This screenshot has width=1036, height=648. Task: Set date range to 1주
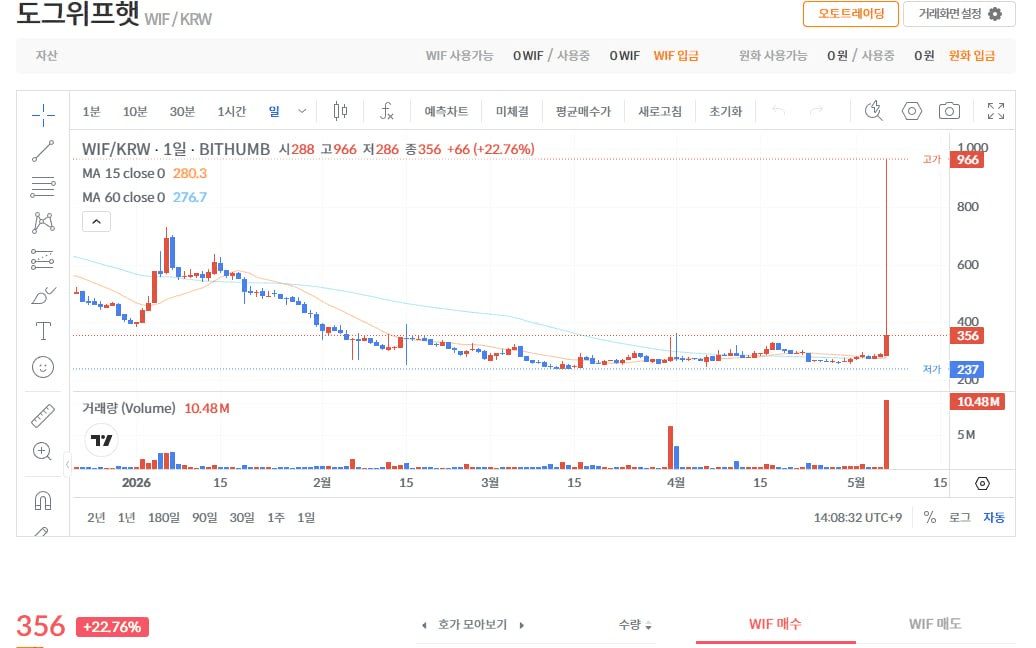276,517
